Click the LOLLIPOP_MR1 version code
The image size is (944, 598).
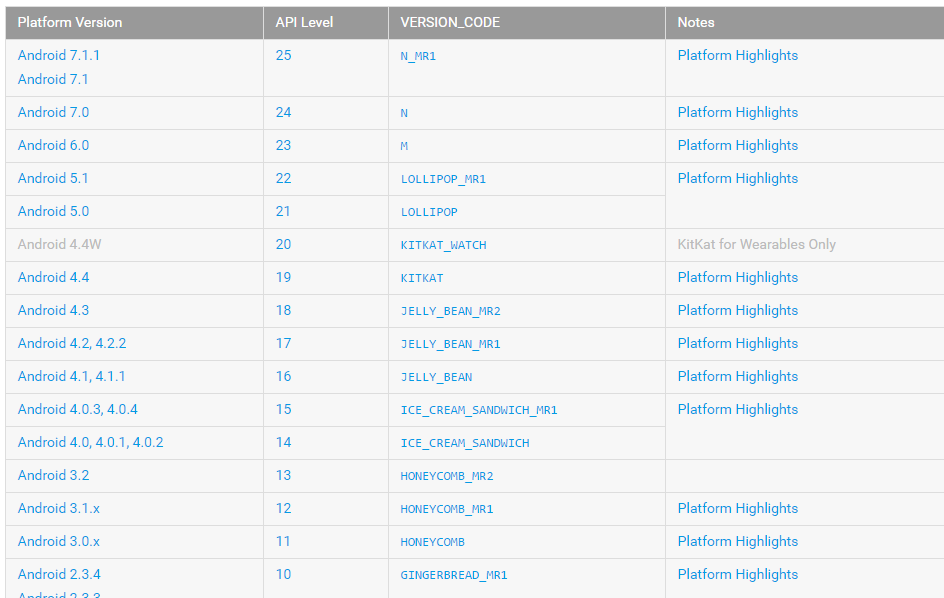(443, 179)
